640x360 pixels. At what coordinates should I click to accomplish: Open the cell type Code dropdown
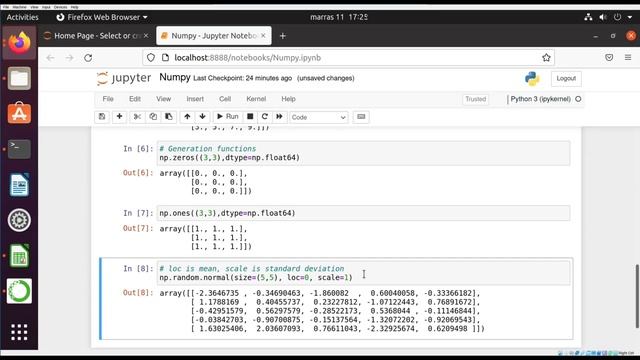coord(318,117)
